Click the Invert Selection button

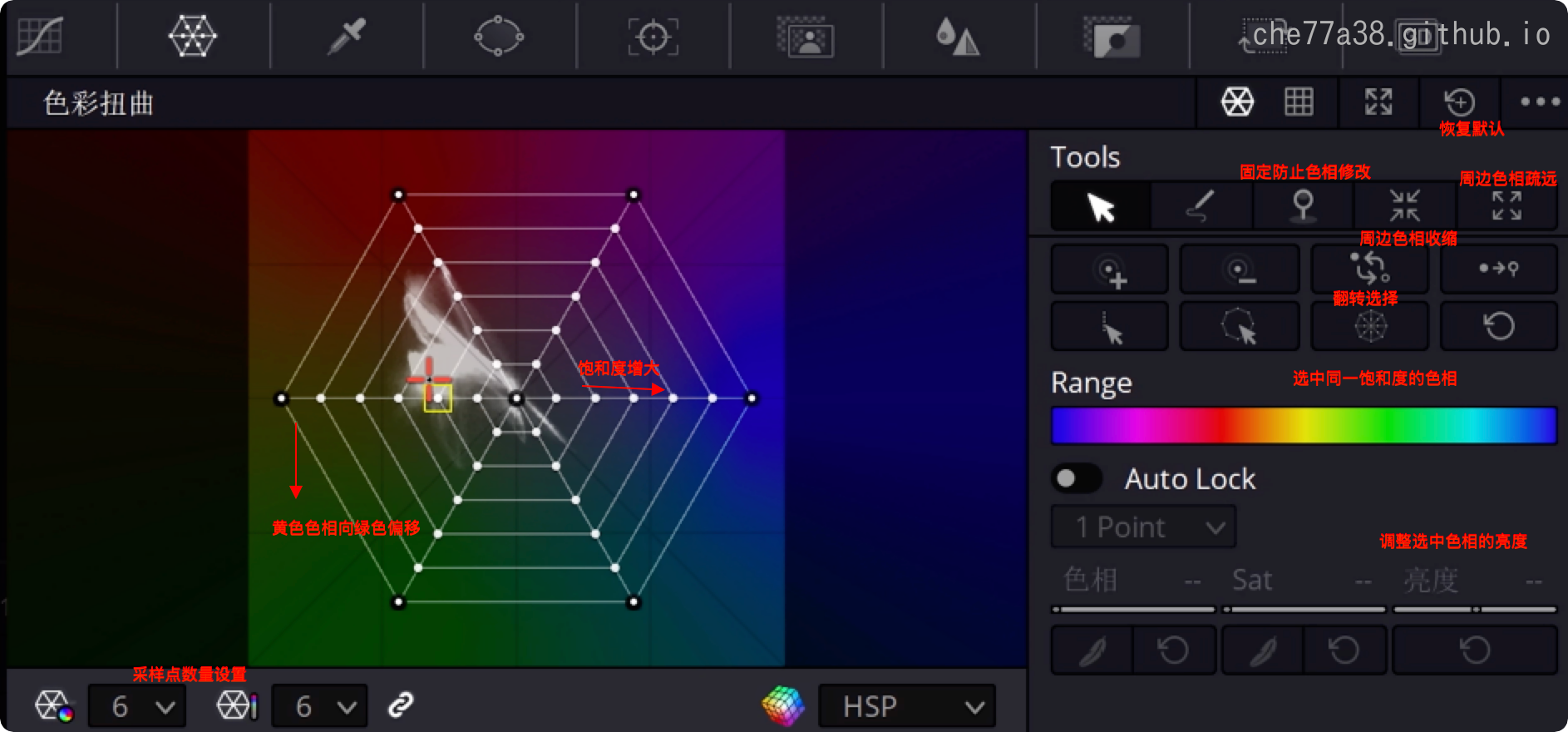1369,270
